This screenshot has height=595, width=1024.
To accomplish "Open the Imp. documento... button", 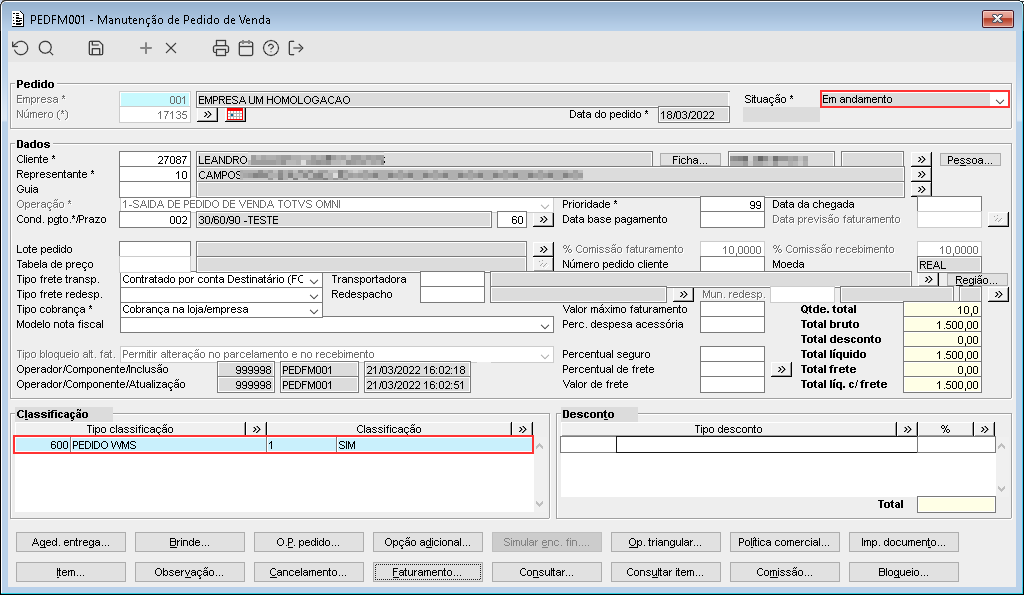I will point(903,542).
